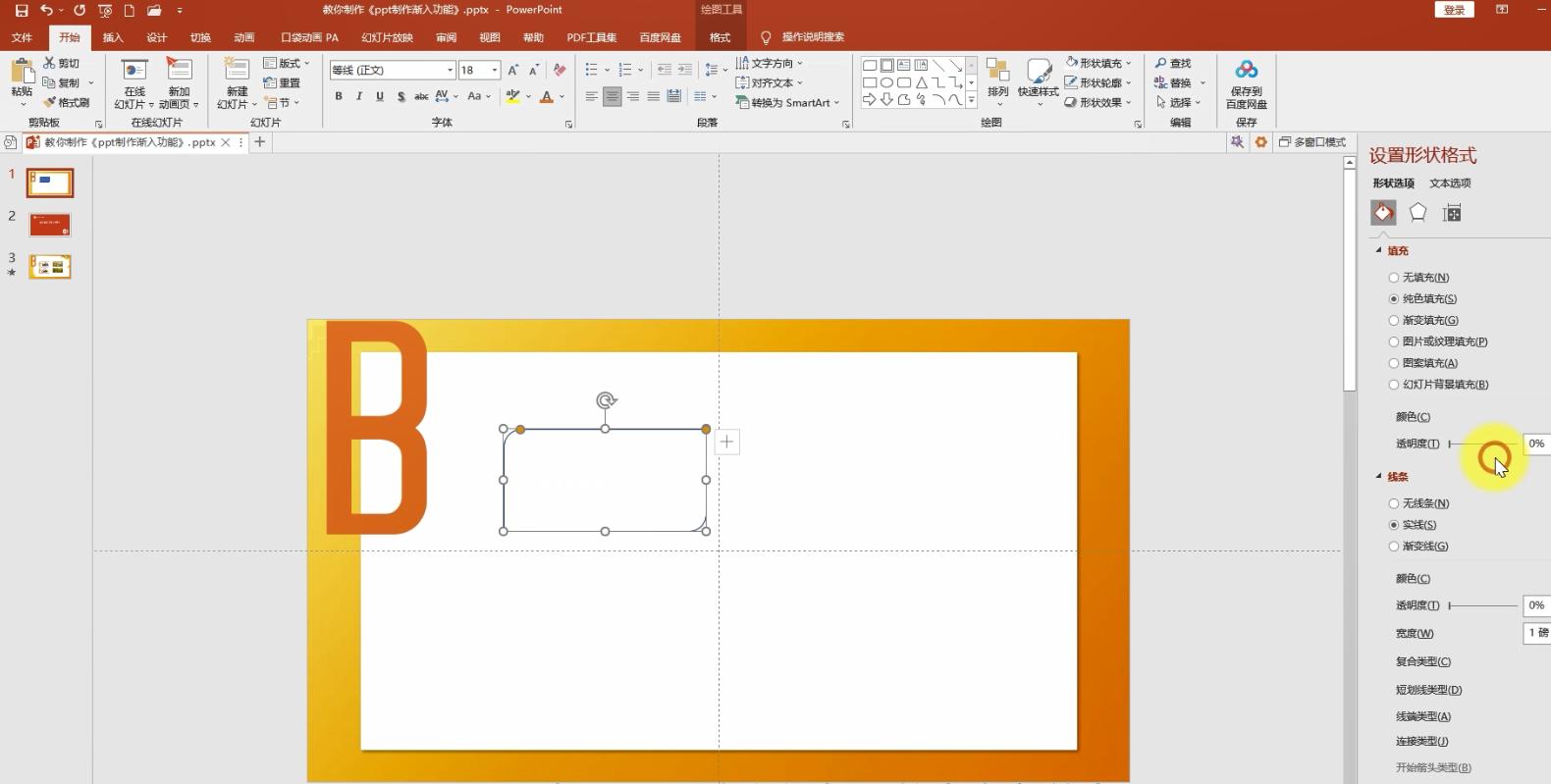Choose No line (无线条) radio button
Screen dimensions: 1551x784
1394,503
